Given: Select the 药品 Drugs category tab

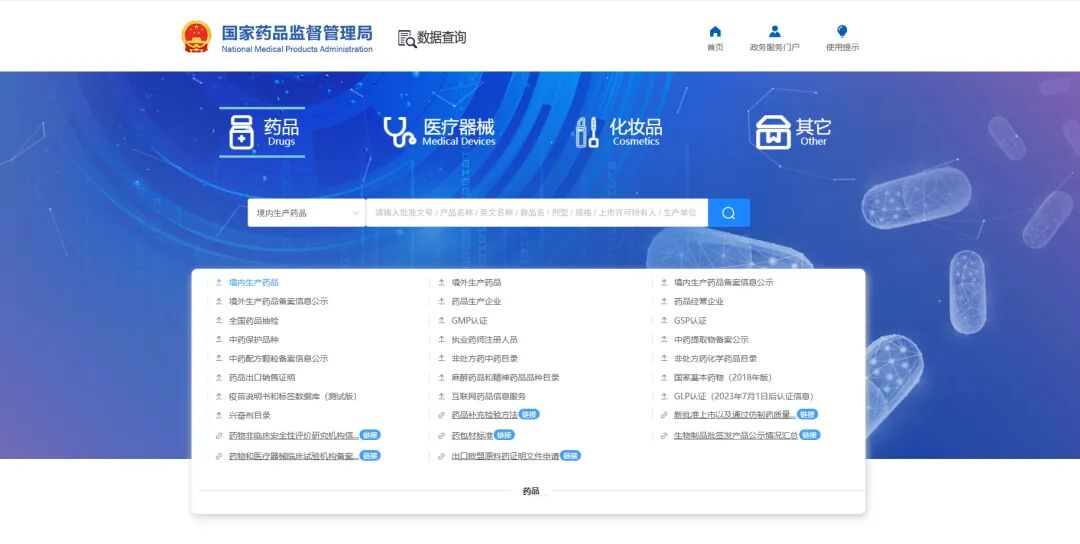Looking at the screenshot, I should click(x=262, y=132).
